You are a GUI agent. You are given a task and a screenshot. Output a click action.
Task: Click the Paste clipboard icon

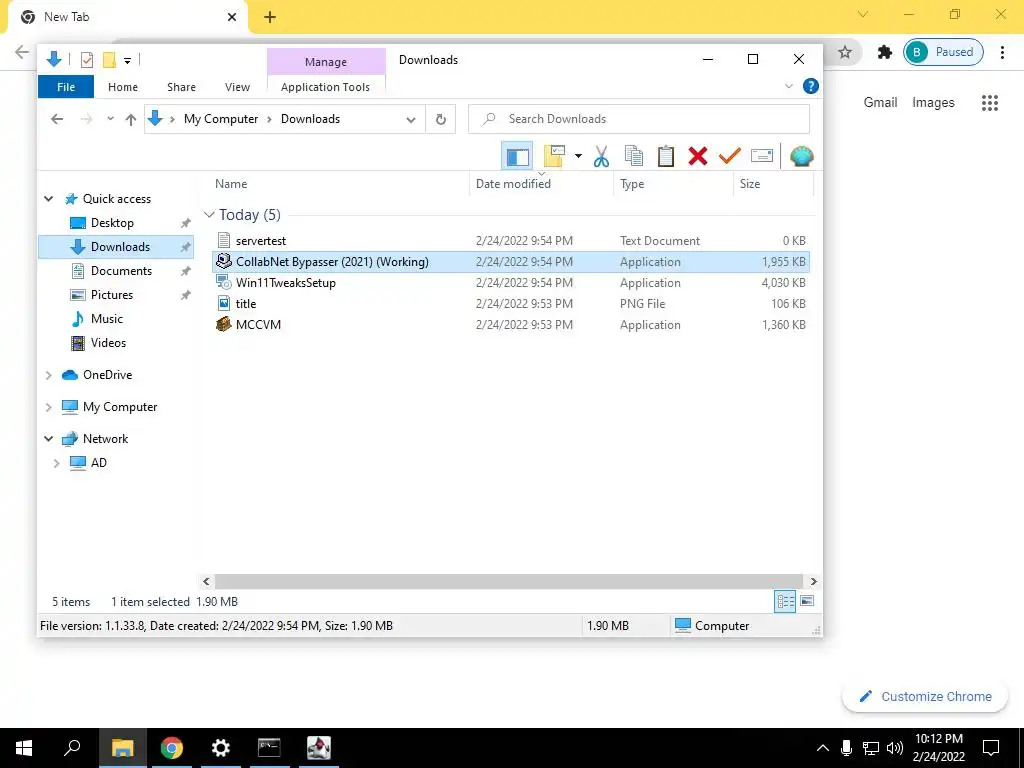click(665, 157)
